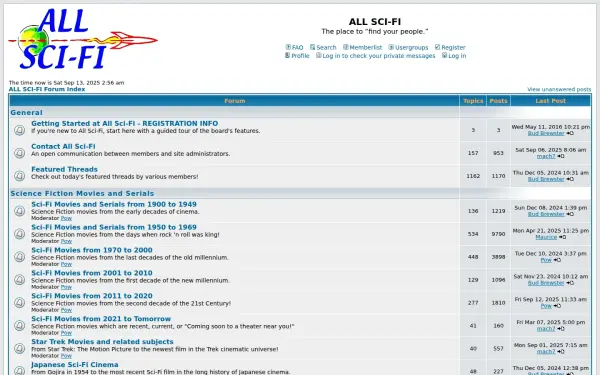Open Science Fiction Movies and Serials category
Image resolution: width=600 pixels, height=375 pixels.
(x=82, y=193)
